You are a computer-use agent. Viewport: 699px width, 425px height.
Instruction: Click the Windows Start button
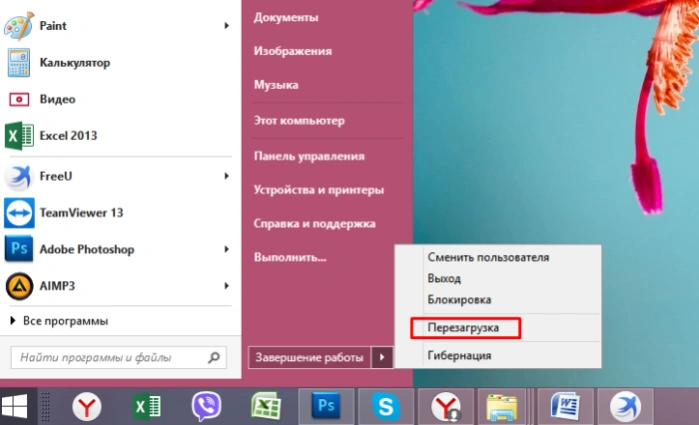[14, 406]
